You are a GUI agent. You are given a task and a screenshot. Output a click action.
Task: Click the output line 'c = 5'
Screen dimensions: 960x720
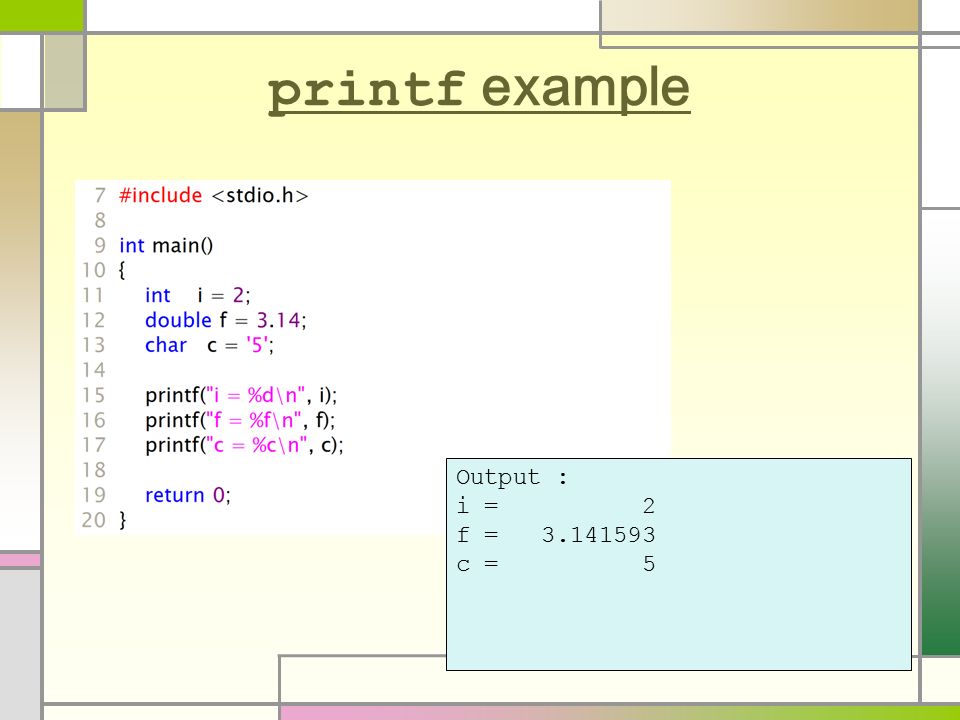click(x=556, y=564)
